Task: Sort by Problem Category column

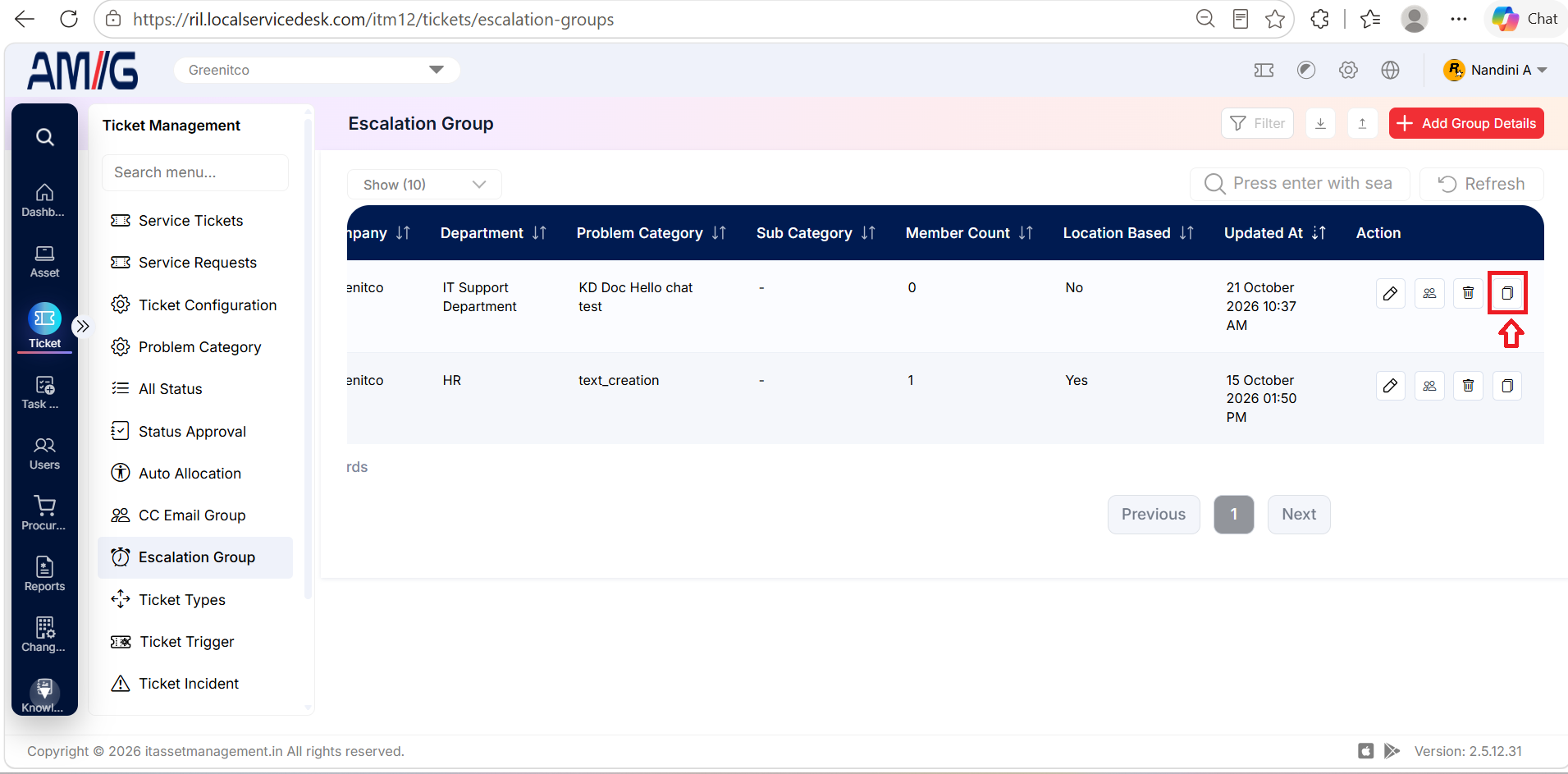Action: click(x=719, y=233)
